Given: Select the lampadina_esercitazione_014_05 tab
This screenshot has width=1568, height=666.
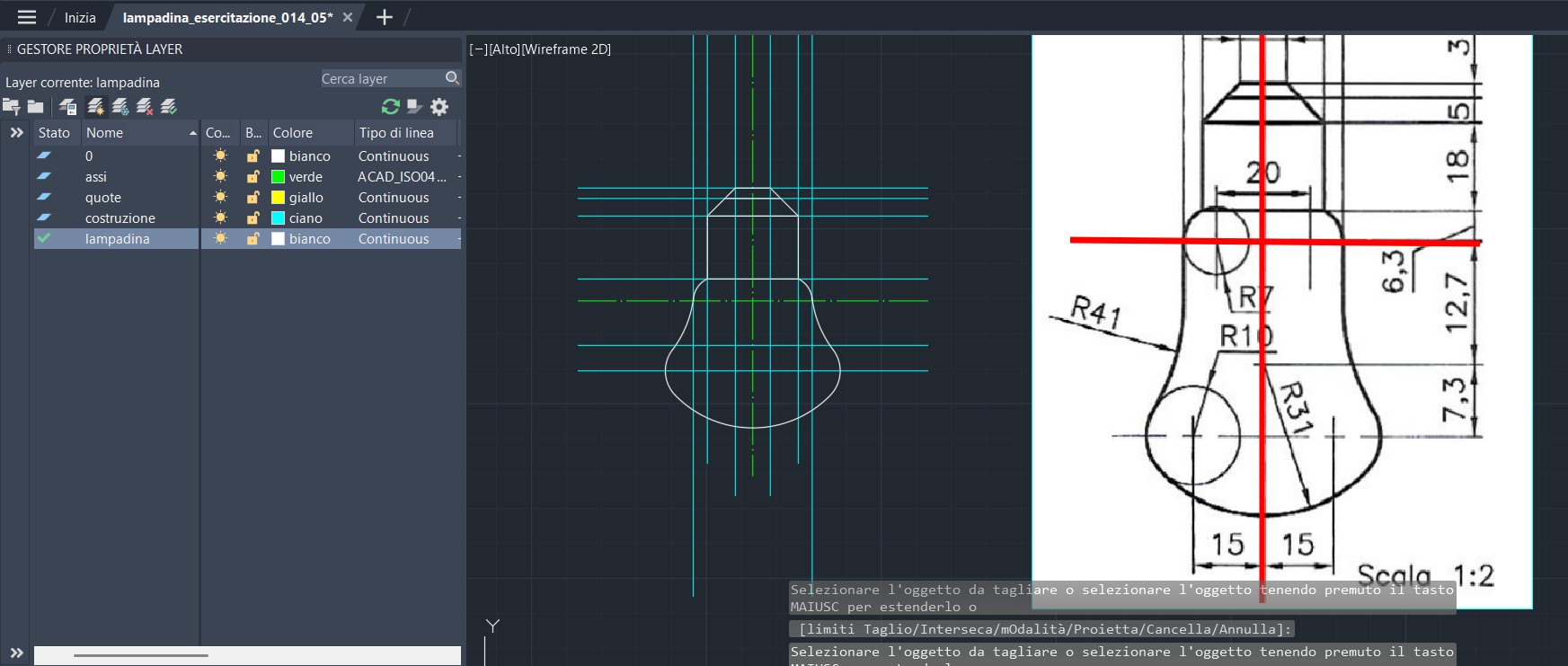Looking at the screenshot, I should click(227, 17).
